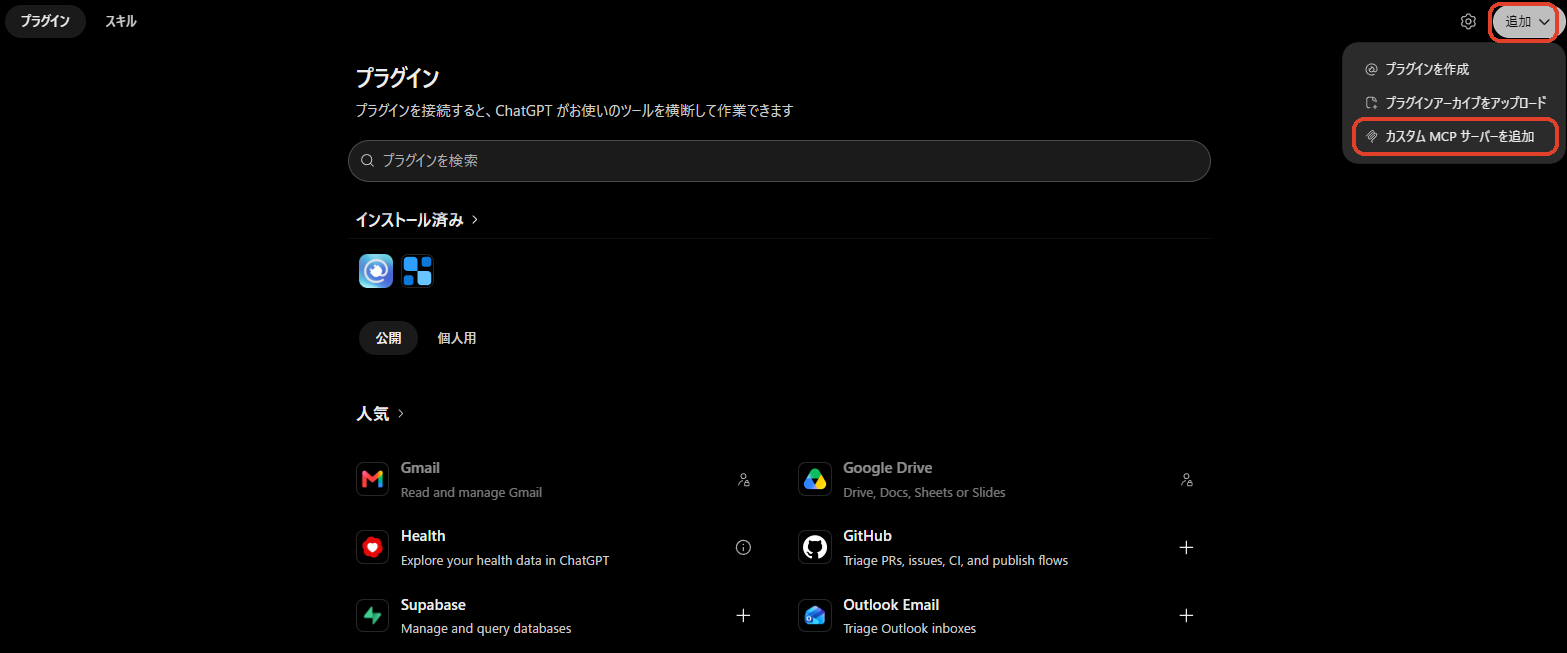Screen dimensions: 1567x653
Task: Expand the 人気 section
Action: coord(380,413)
